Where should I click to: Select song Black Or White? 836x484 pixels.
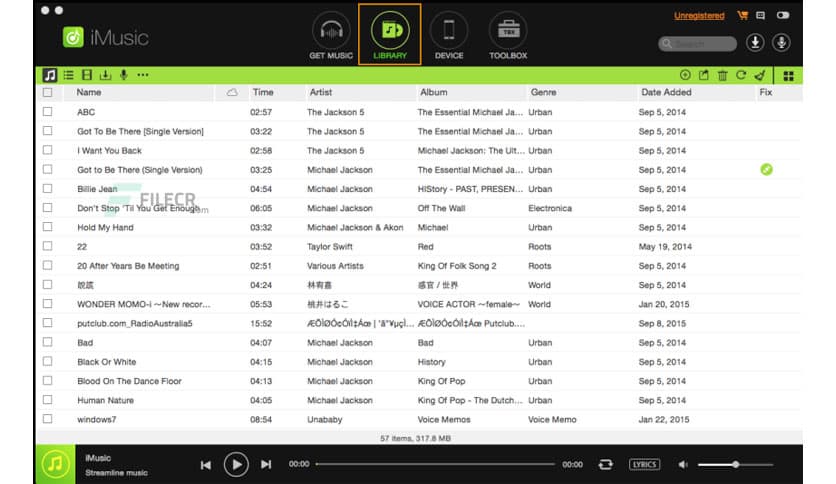point(107,362)
